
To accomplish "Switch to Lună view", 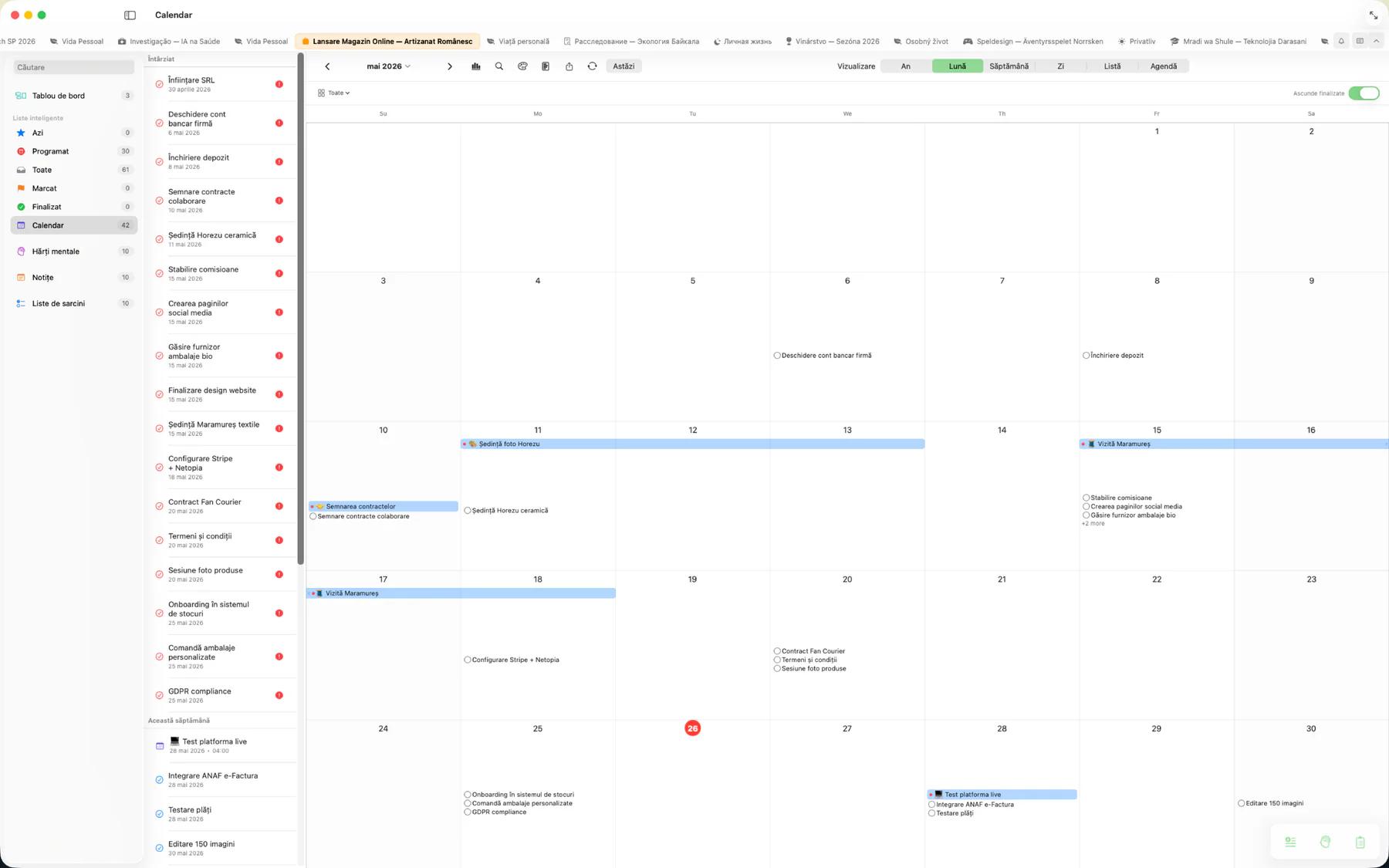I will pyautogui.click(x=957, y=66).
